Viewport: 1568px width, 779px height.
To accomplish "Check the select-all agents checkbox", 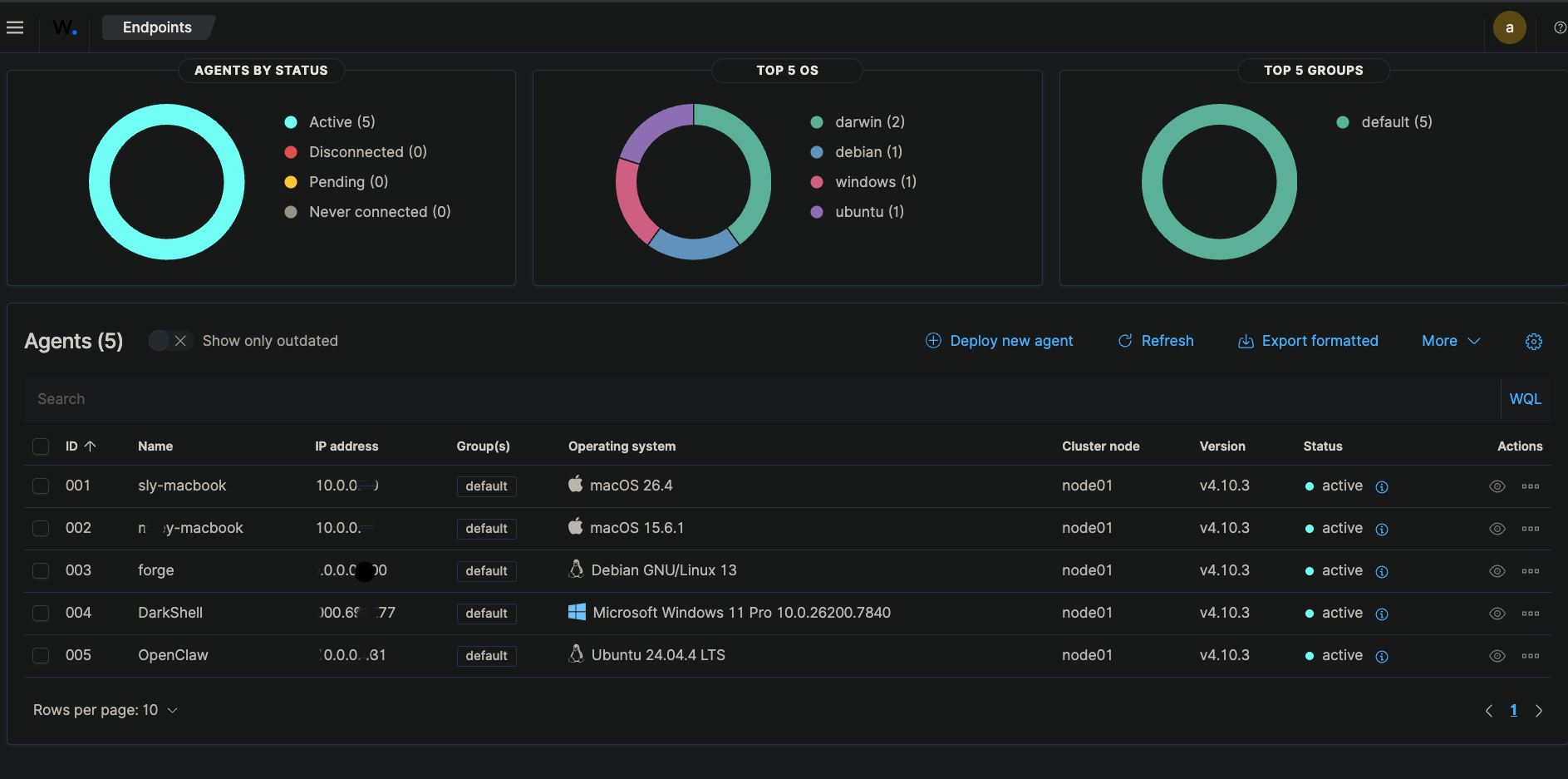I will 41,446.
